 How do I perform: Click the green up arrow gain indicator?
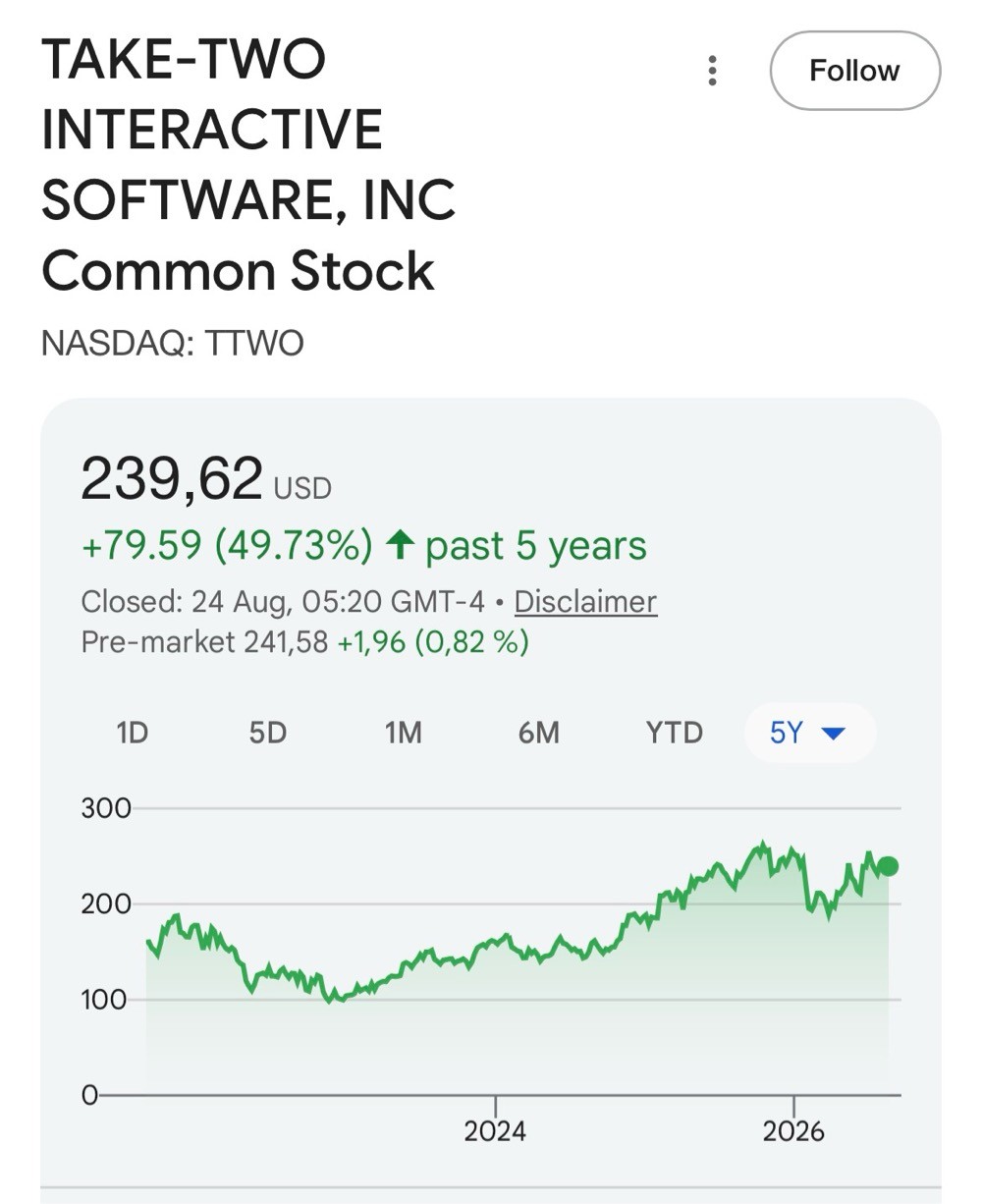[x=398, y=545]
